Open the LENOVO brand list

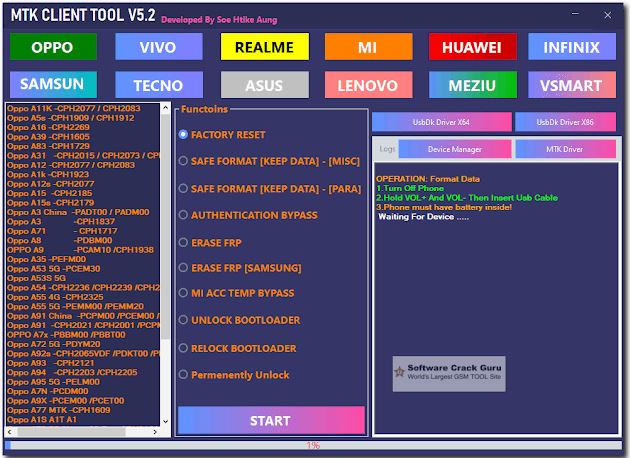[x=368, y=84]
